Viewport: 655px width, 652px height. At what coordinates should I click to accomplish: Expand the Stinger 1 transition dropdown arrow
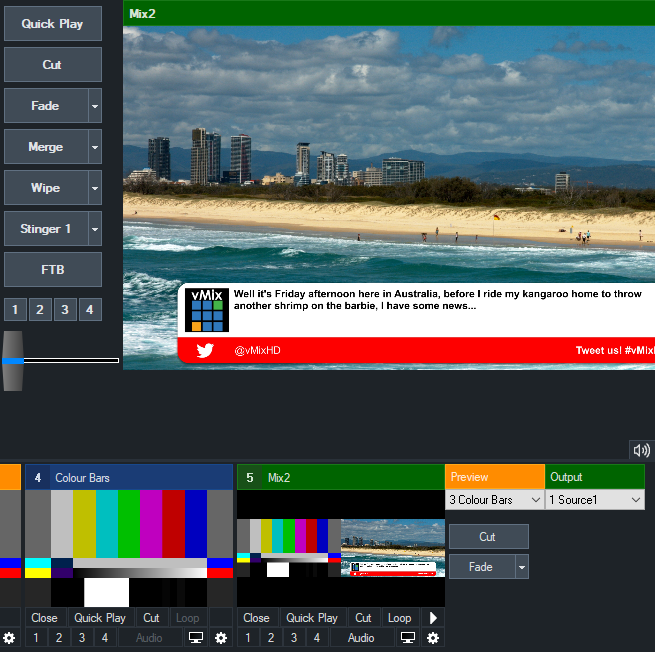coord(95,229)
